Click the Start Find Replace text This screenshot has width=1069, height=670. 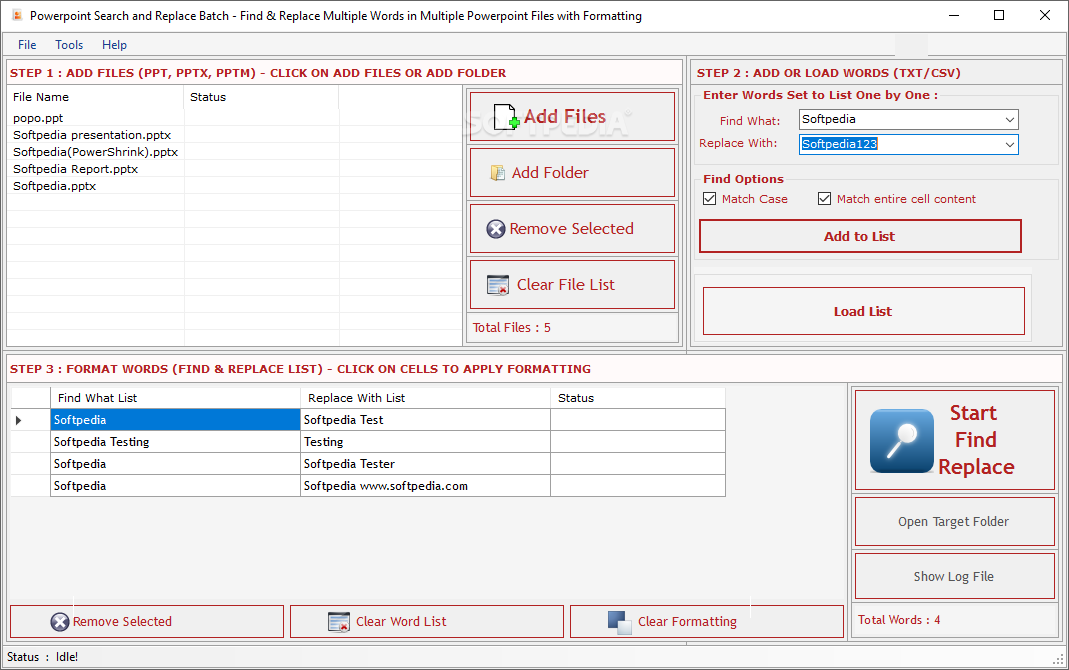pyautogui.click(x=976, y=440)
